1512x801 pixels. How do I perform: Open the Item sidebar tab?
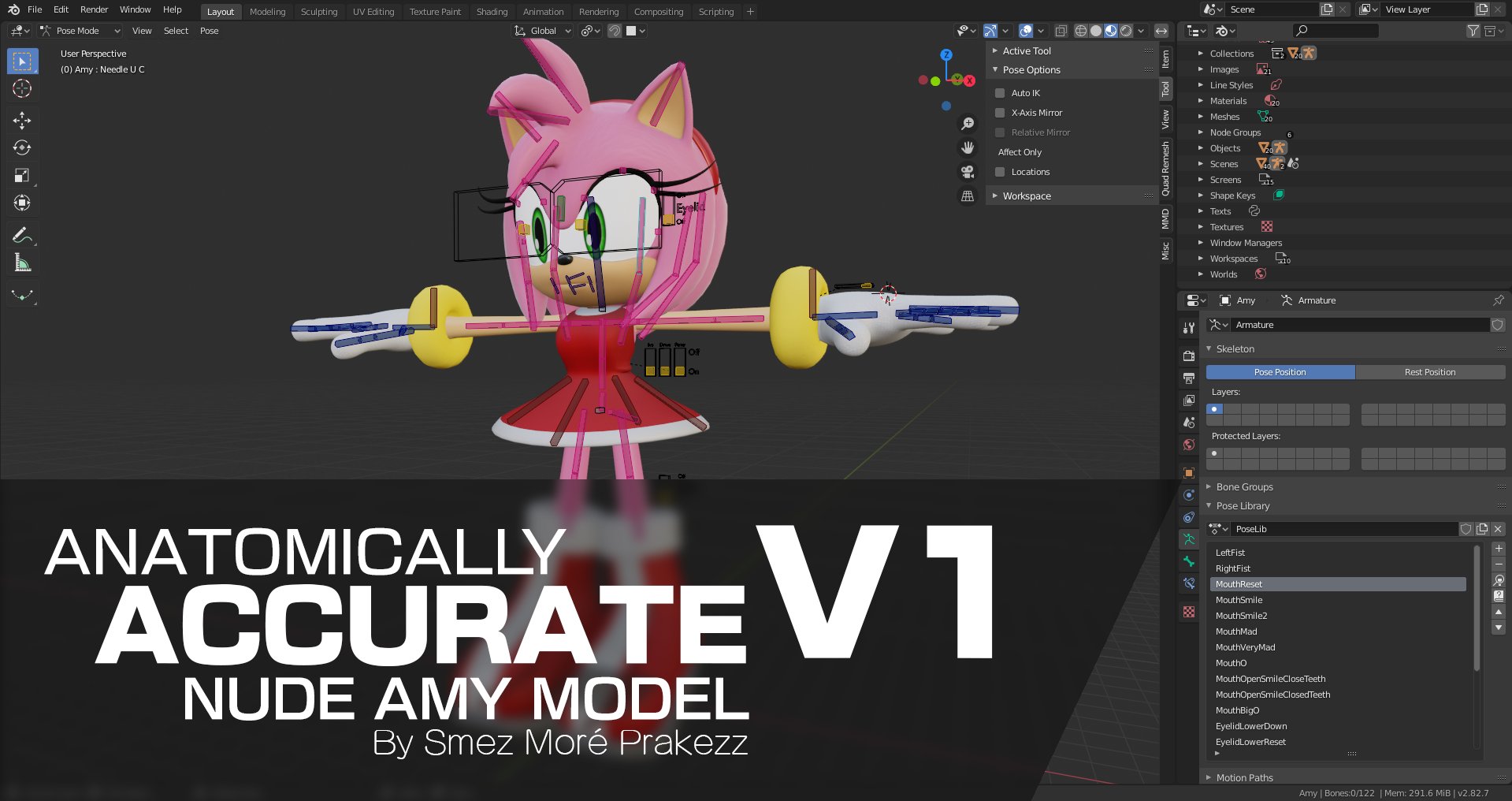coord(1165,59)
